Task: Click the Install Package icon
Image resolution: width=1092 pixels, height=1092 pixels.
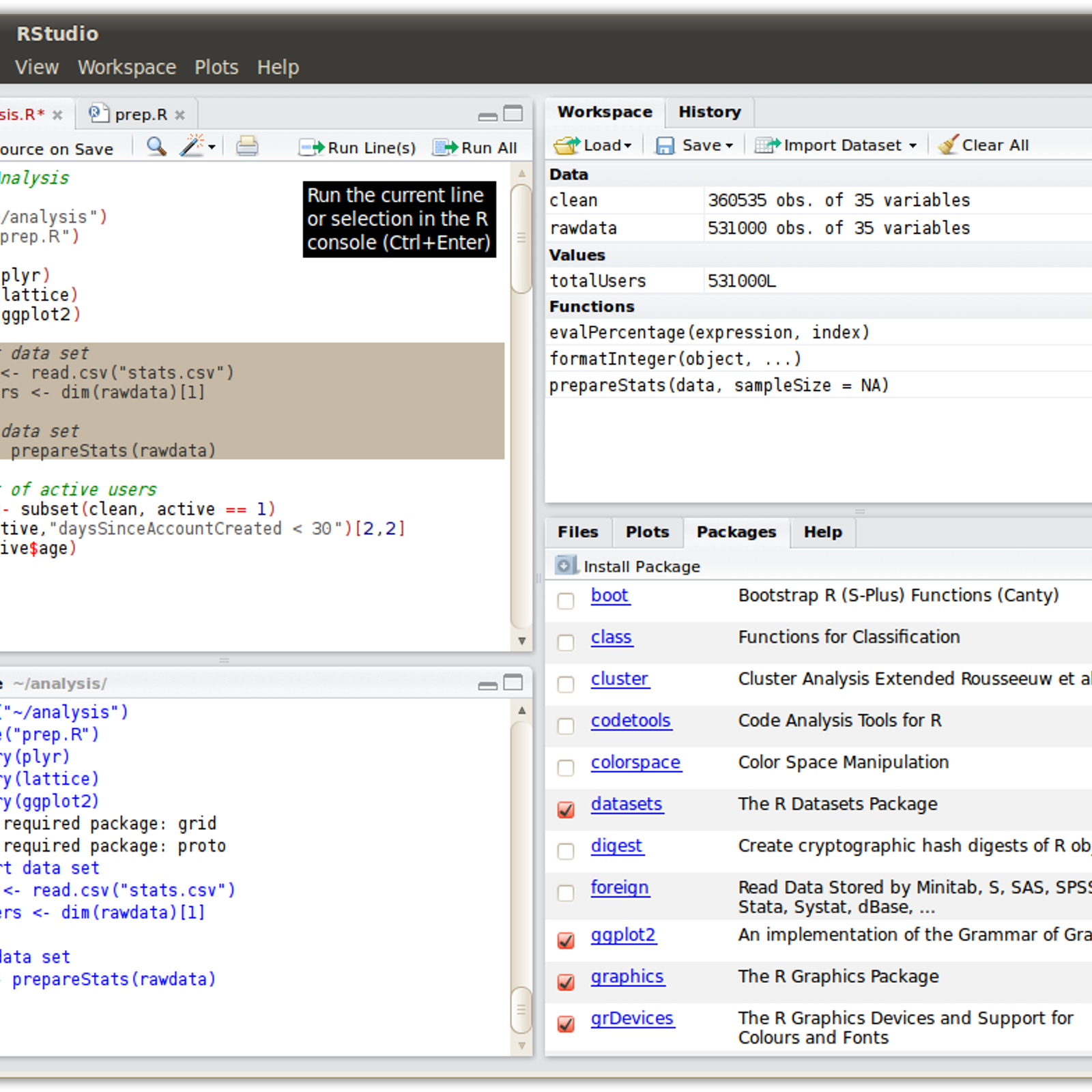Action: [x=565, y=565]
